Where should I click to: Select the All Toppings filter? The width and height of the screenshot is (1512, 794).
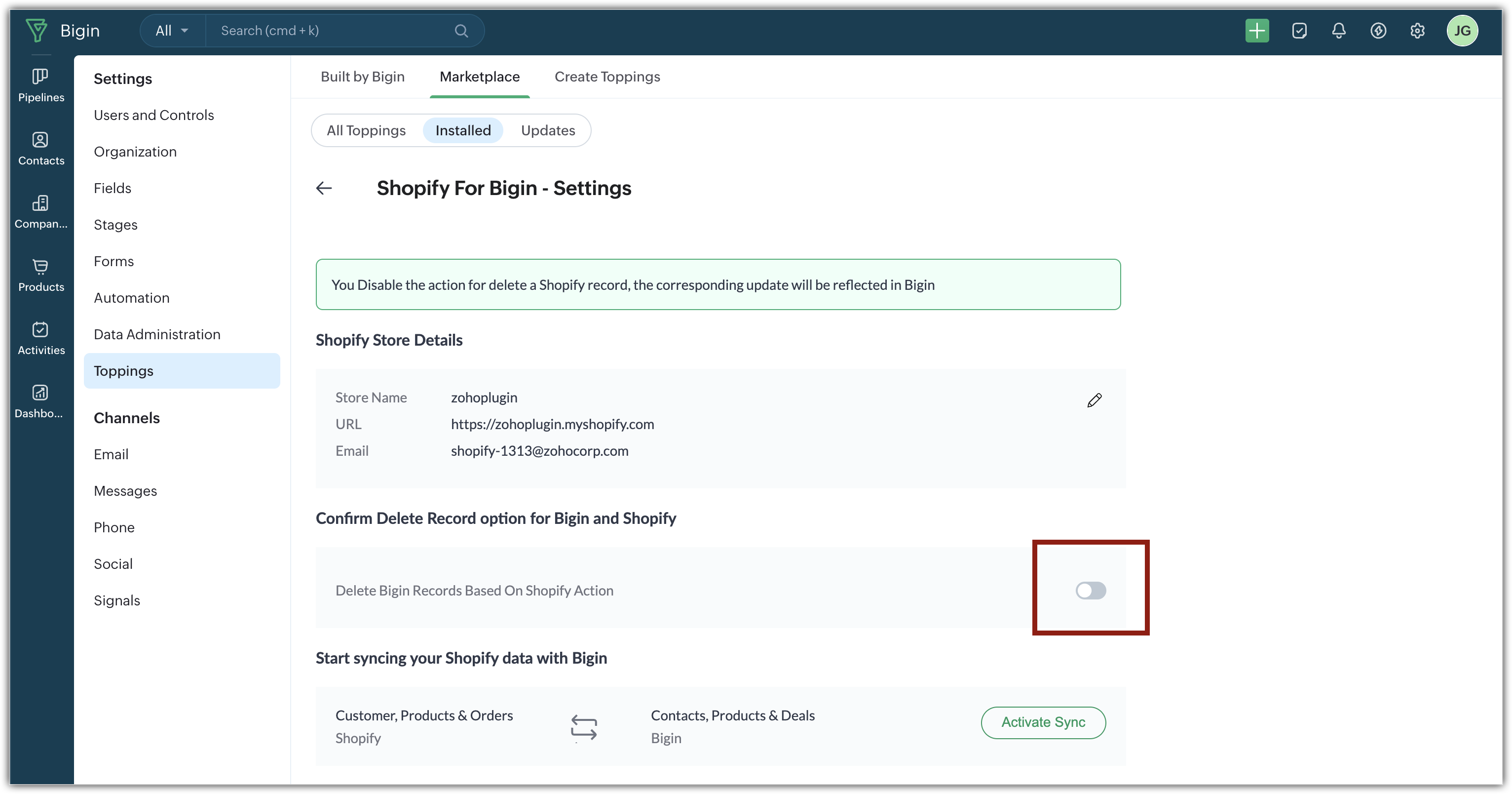coord(366,130)
